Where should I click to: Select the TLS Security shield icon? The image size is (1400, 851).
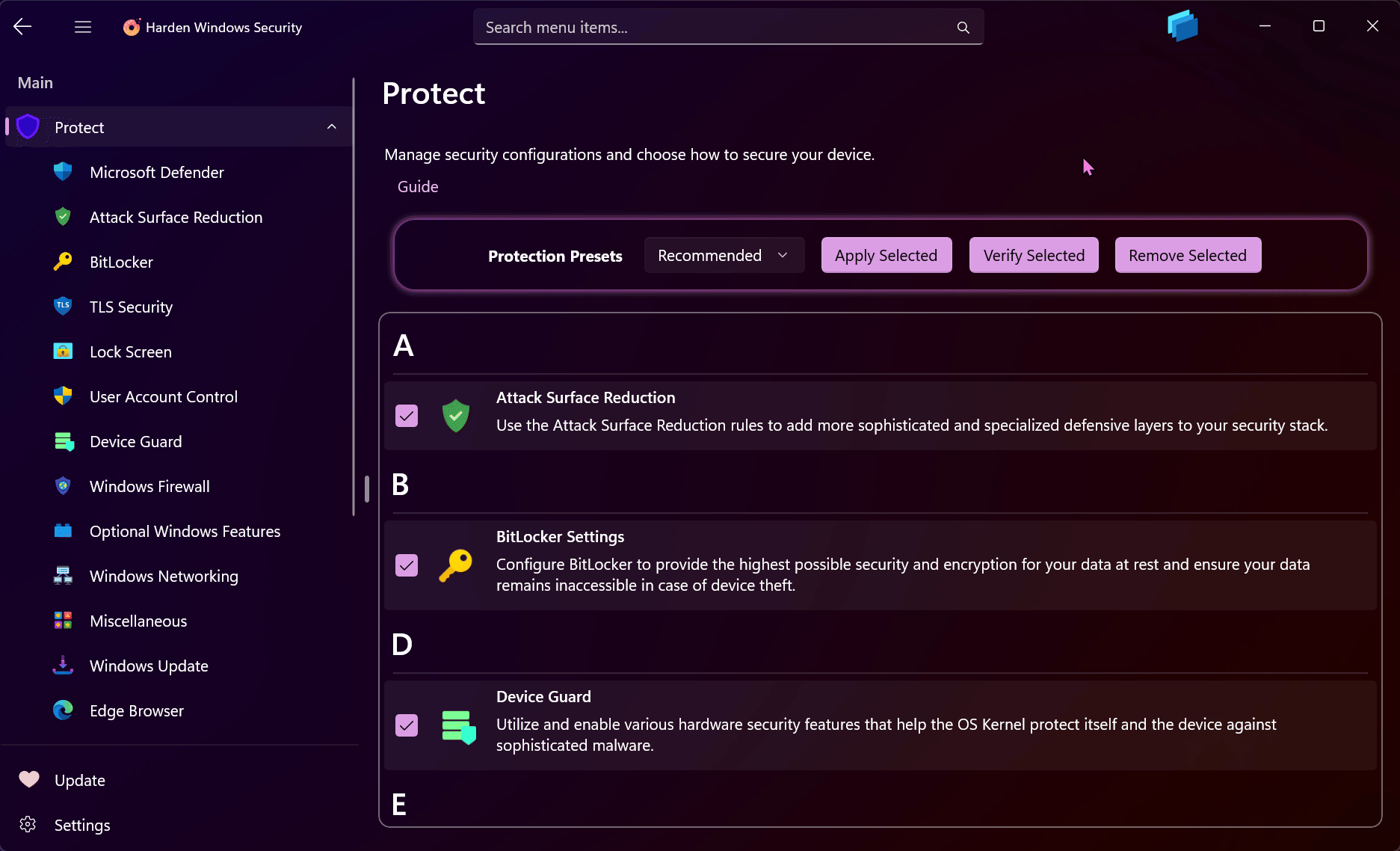tap(63, 307)
